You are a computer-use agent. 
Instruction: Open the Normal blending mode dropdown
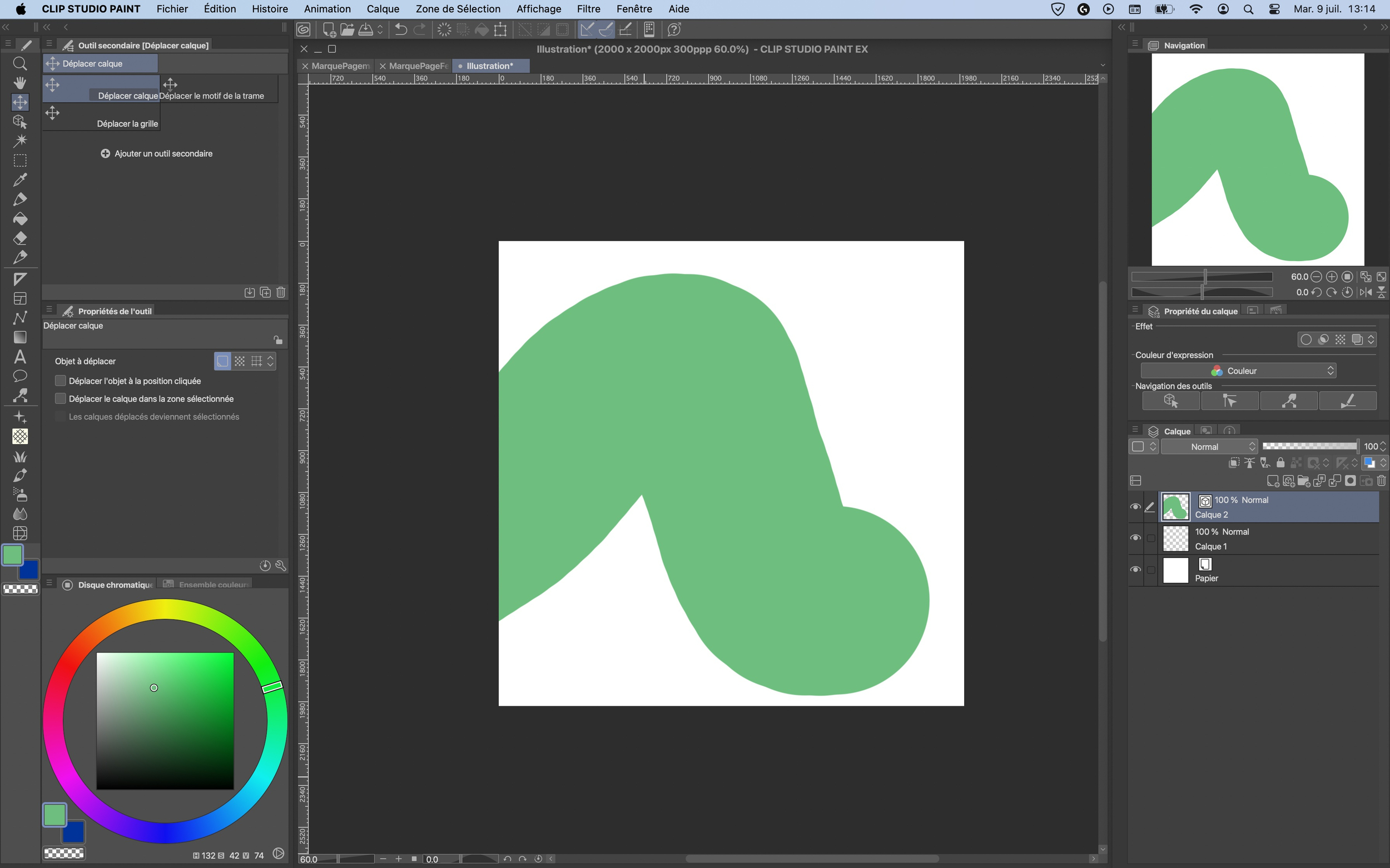[1209, 447]
